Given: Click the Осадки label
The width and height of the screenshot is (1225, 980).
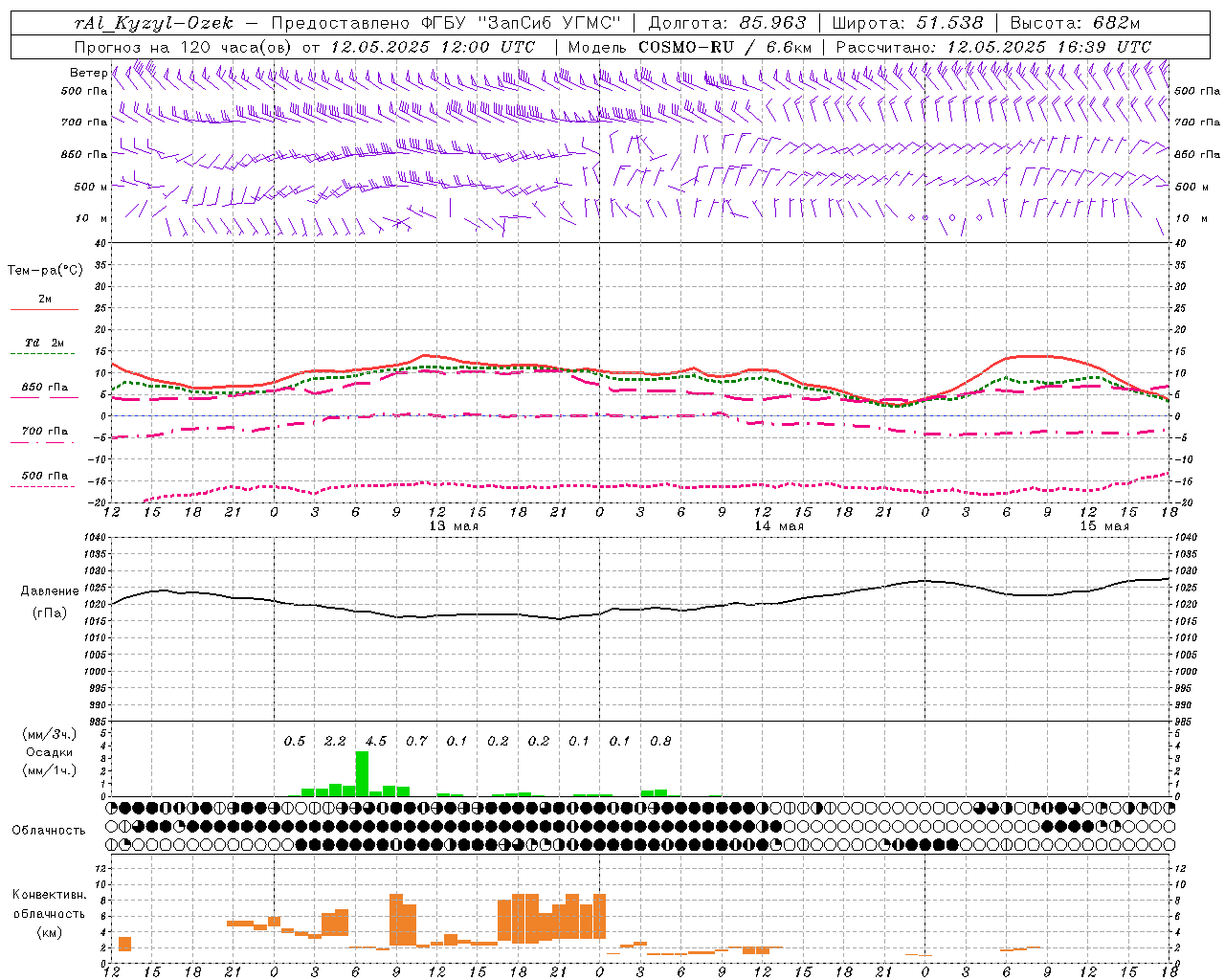Looking at the screenshot, I should click(x=48, y=752).
